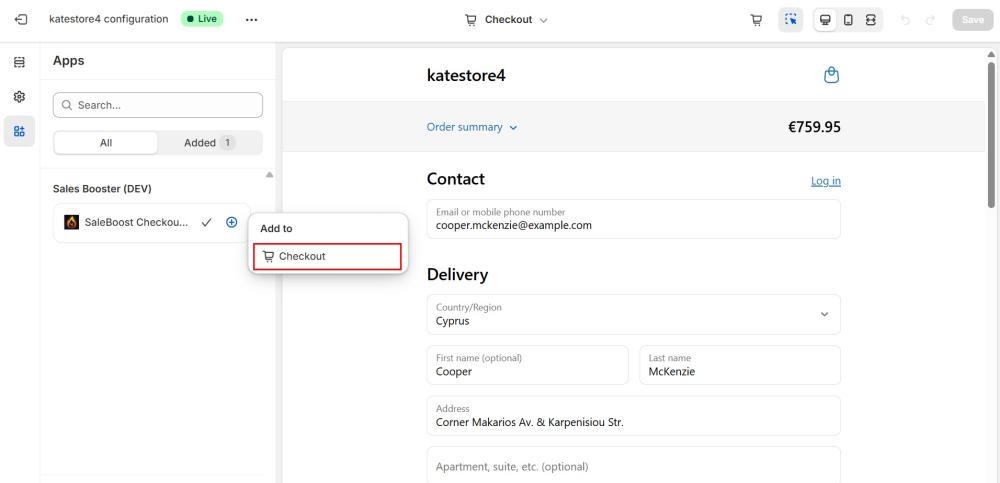Click the Sales Booster (DEV) heading
1000x483 pixels.
tap(102, 189)
